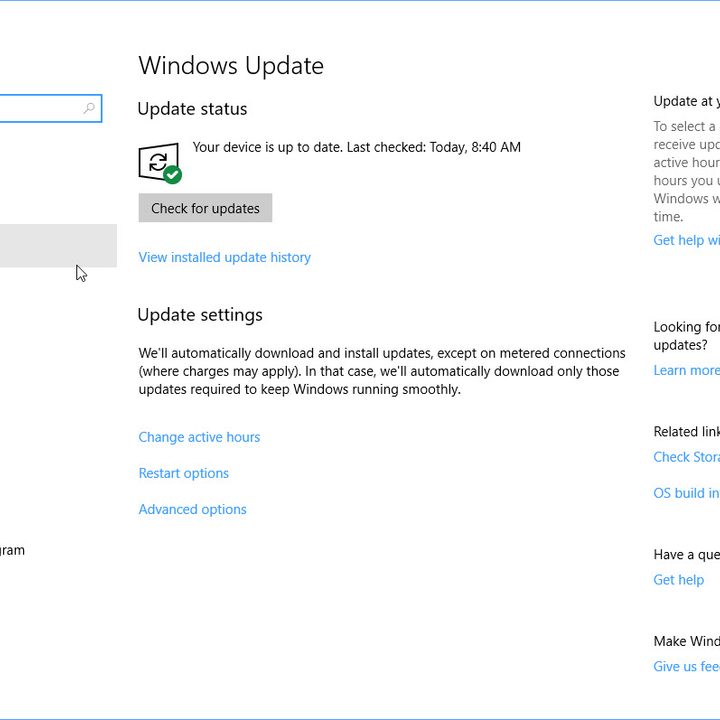Open Advanced options link
This screenshot has width=720, height=720.
192,509
